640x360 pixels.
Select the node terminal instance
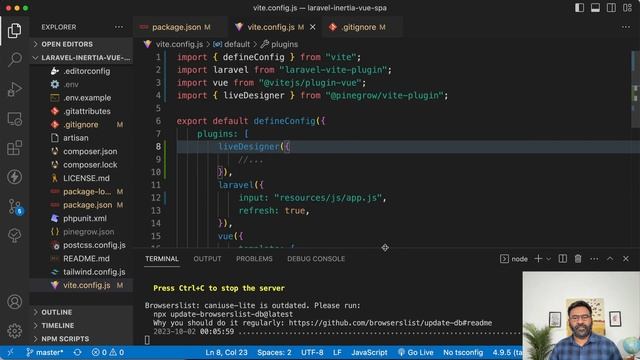coord(514,259)
